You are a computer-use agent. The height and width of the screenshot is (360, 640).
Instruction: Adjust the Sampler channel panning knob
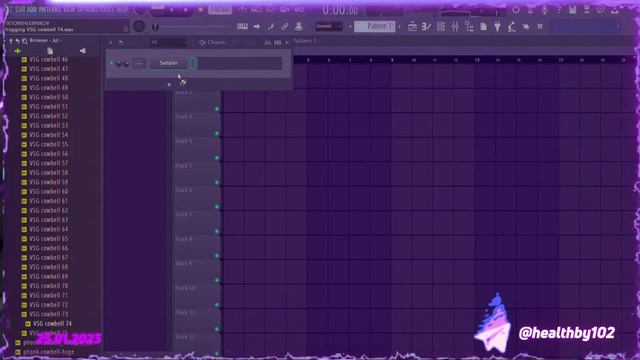[118, 63]
